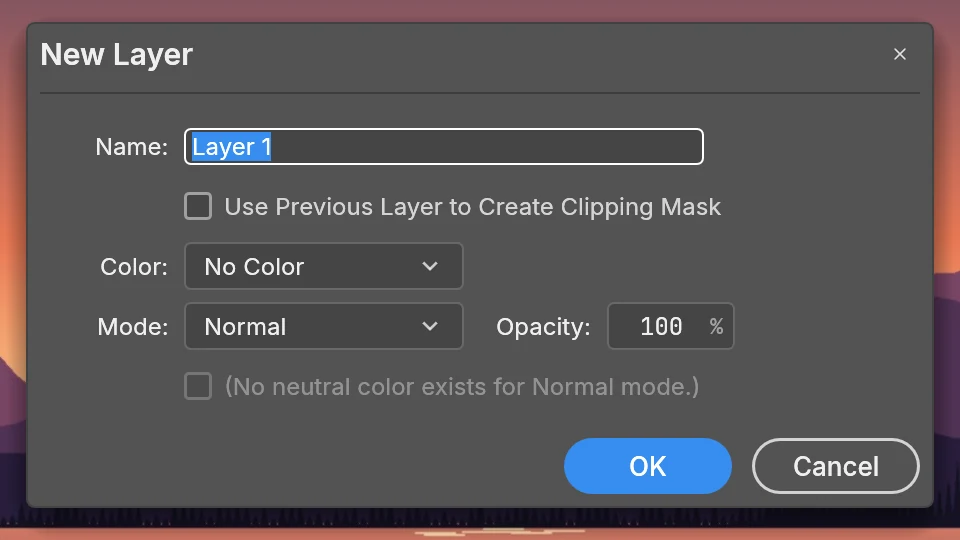Click the 'Name:' label
This screenshot has width=960, height=540.
pyautogui.click(x=132, y=147)
